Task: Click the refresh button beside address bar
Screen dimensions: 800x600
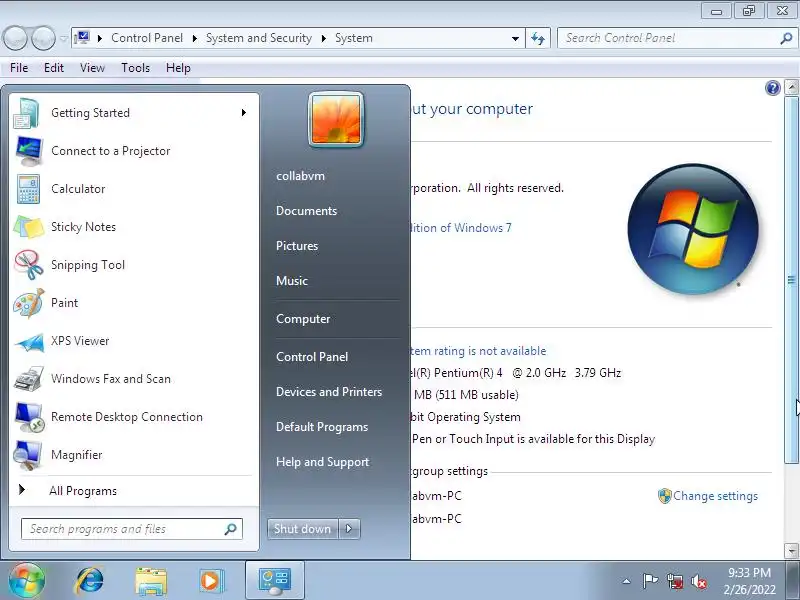Action: [538, 38]
